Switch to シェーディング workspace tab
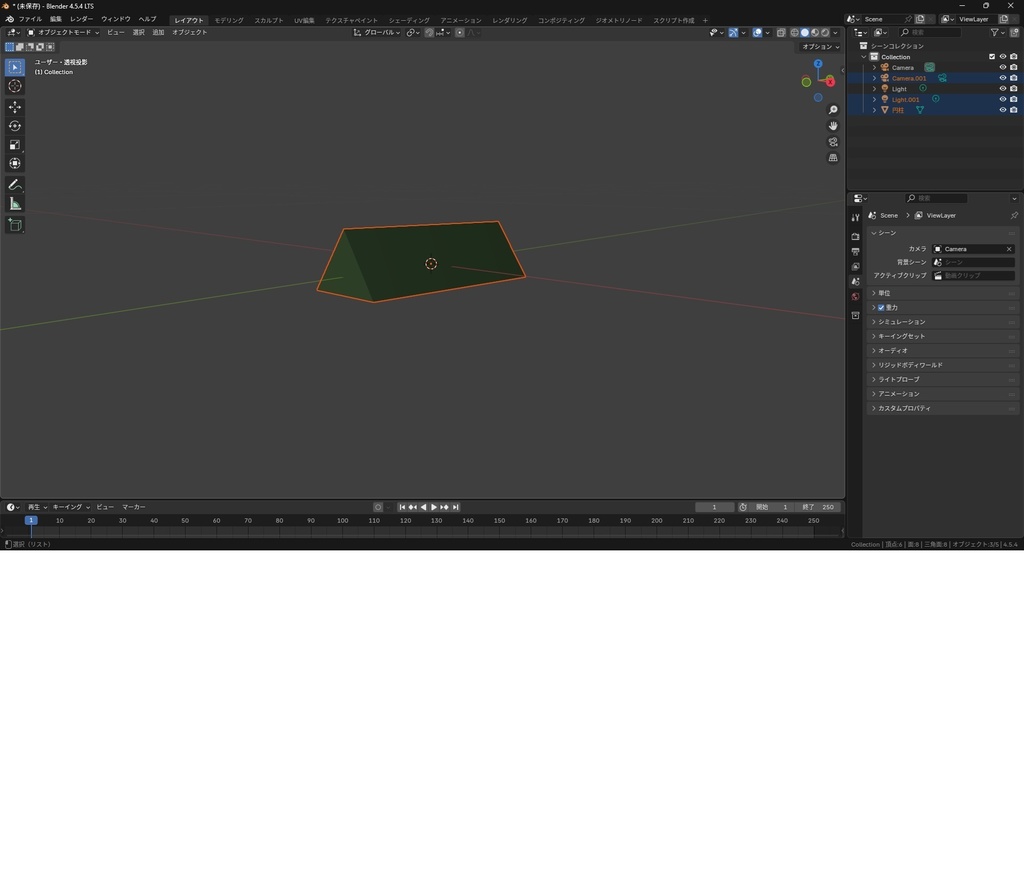 409,20
